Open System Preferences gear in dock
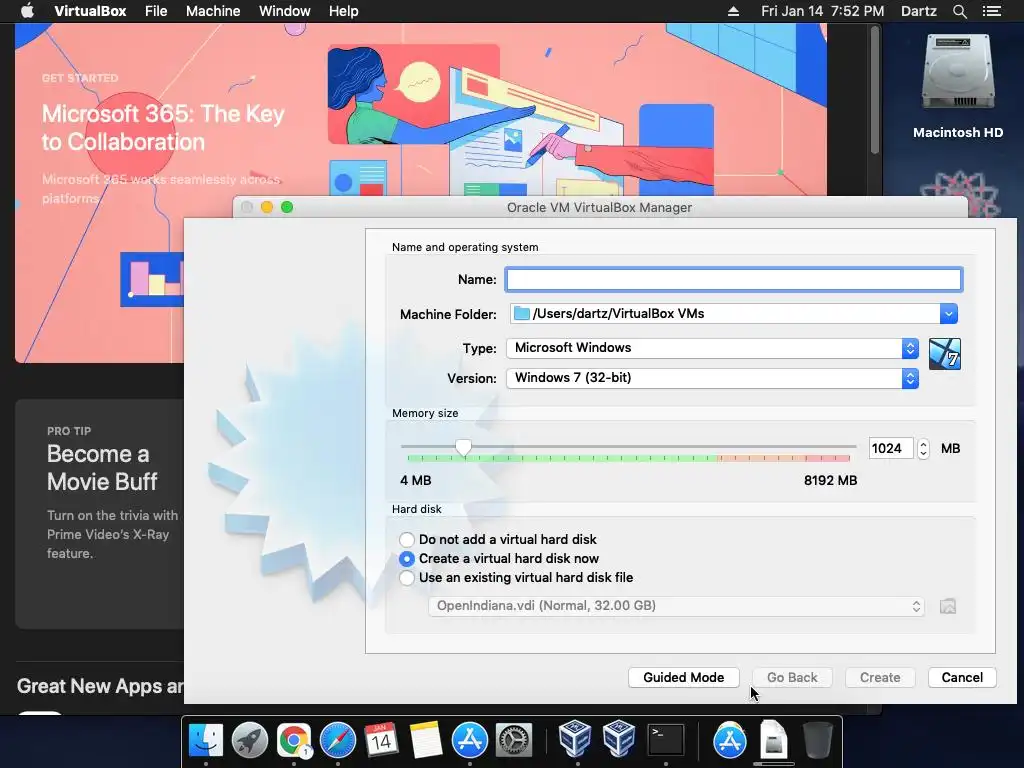The width and height of the screenshot is (1024, 768). point(514,741)
